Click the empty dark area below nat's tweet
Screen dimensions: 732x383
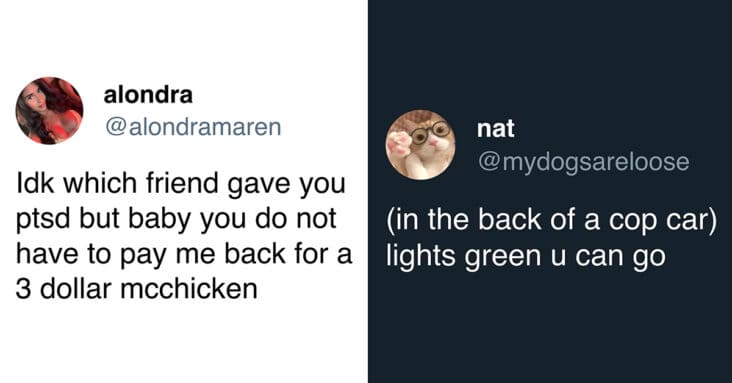(x=550, y=327)
